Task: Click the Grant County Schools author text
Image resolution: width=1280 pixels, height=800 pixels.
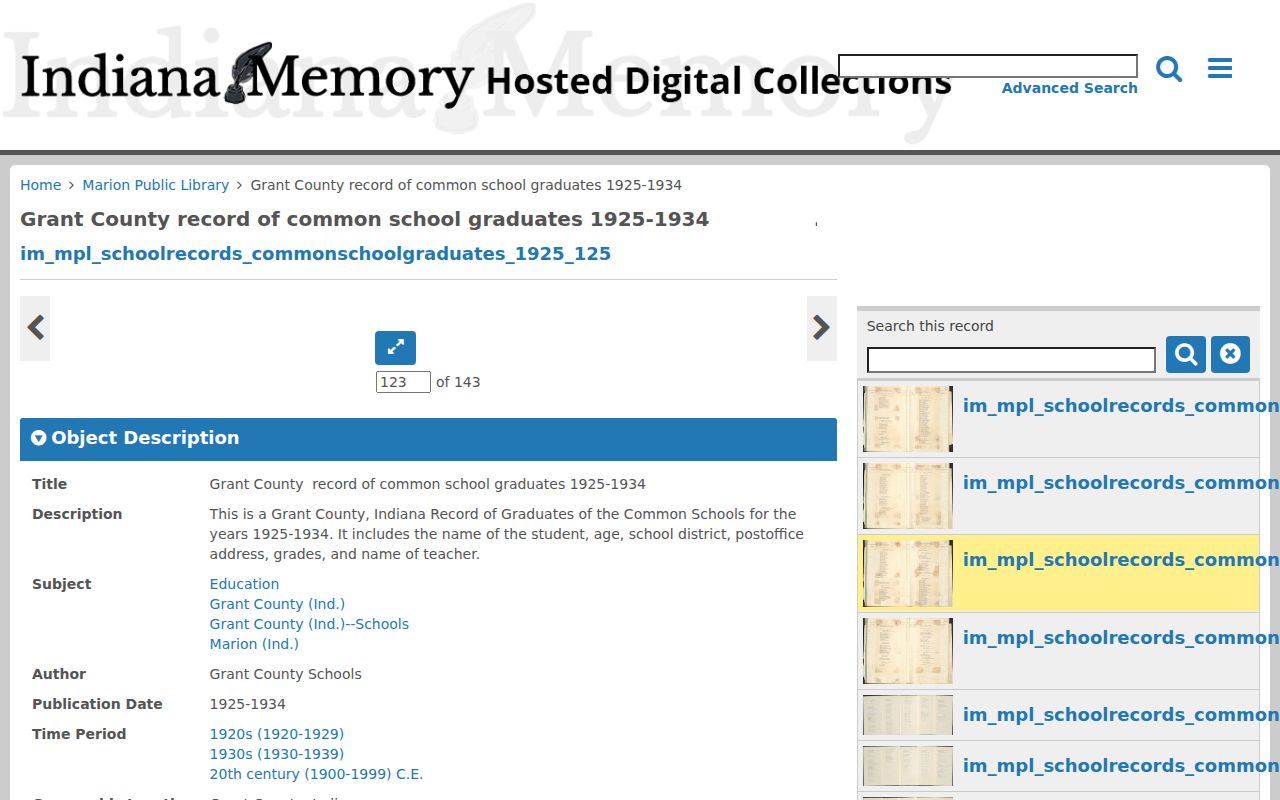Action: [x=285, y=674]
